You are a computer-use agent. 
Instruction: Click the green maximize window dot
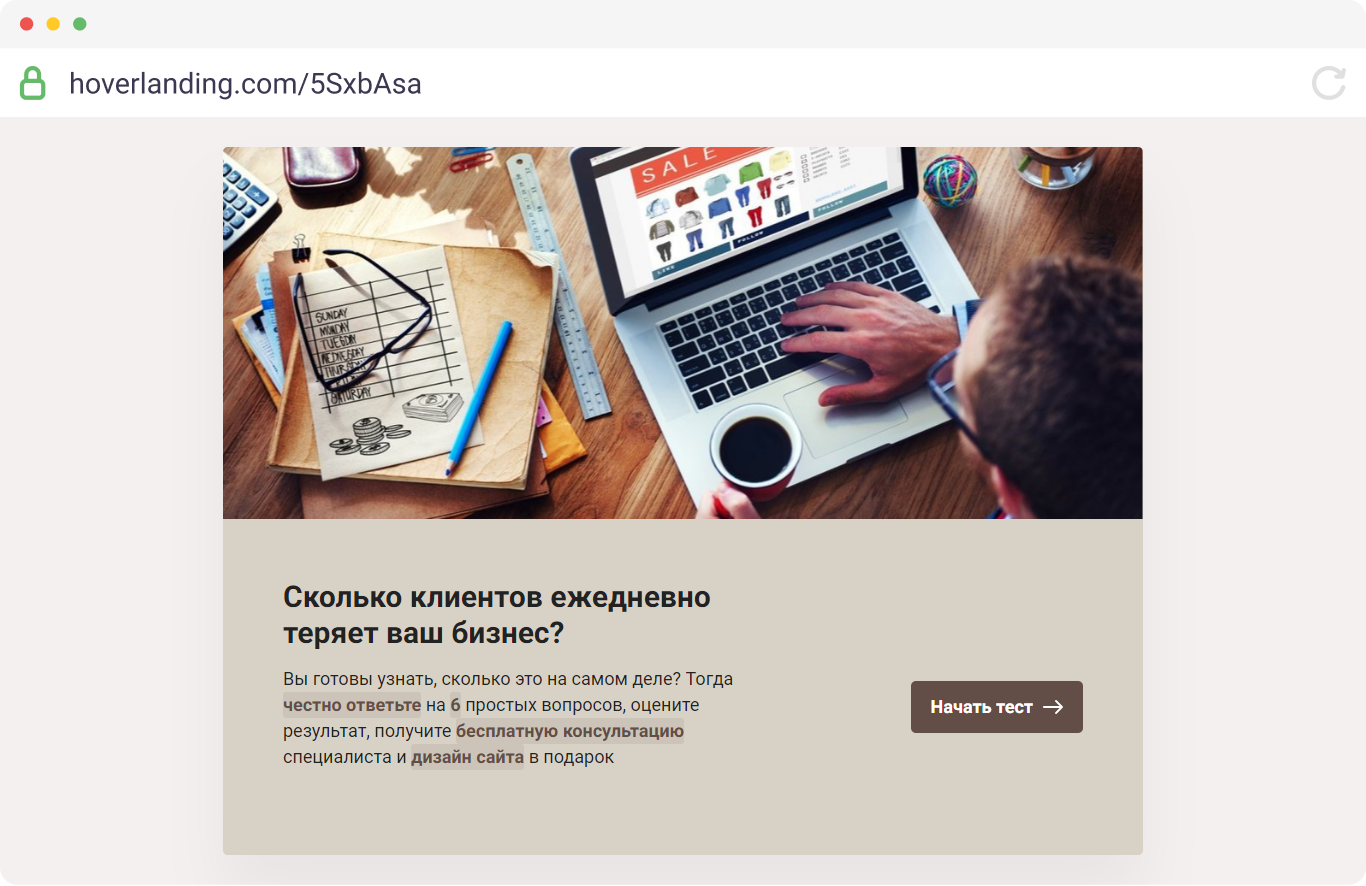click(80, 24)
